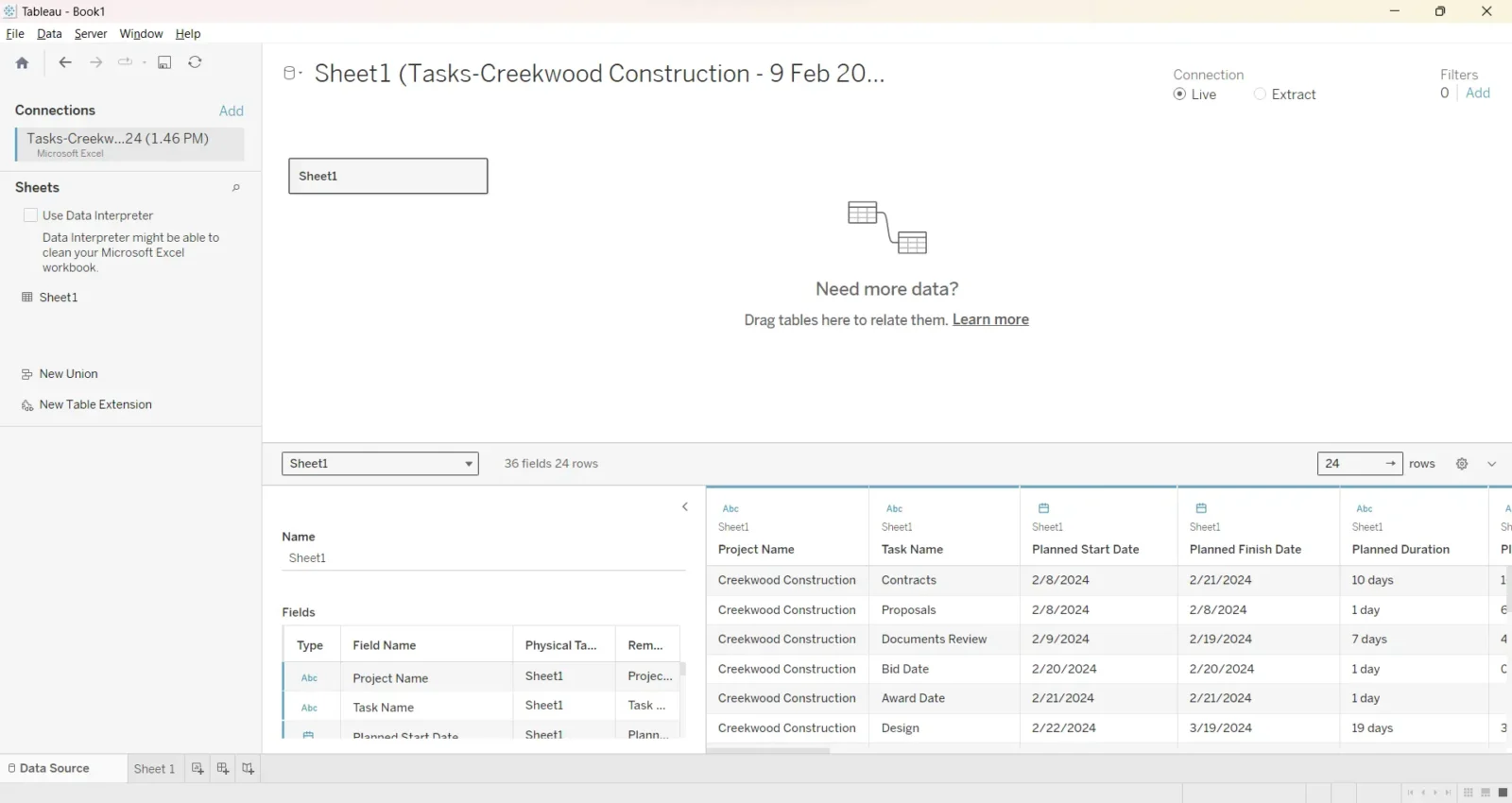
Task: Switch to the Sheet 1 tab
Action: pyautogui.click(x=154, y=769)
